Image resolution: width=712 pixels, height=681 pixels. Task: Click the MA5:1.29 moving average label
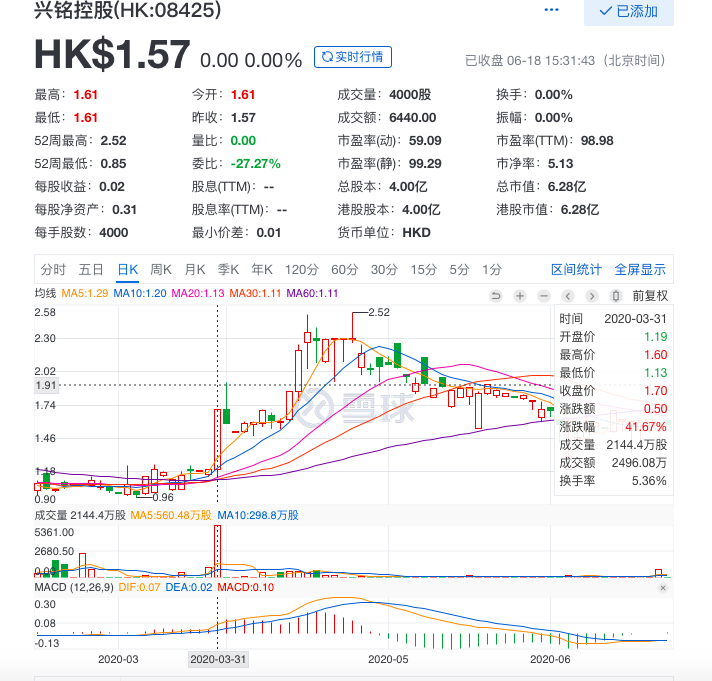click(84, 293)
